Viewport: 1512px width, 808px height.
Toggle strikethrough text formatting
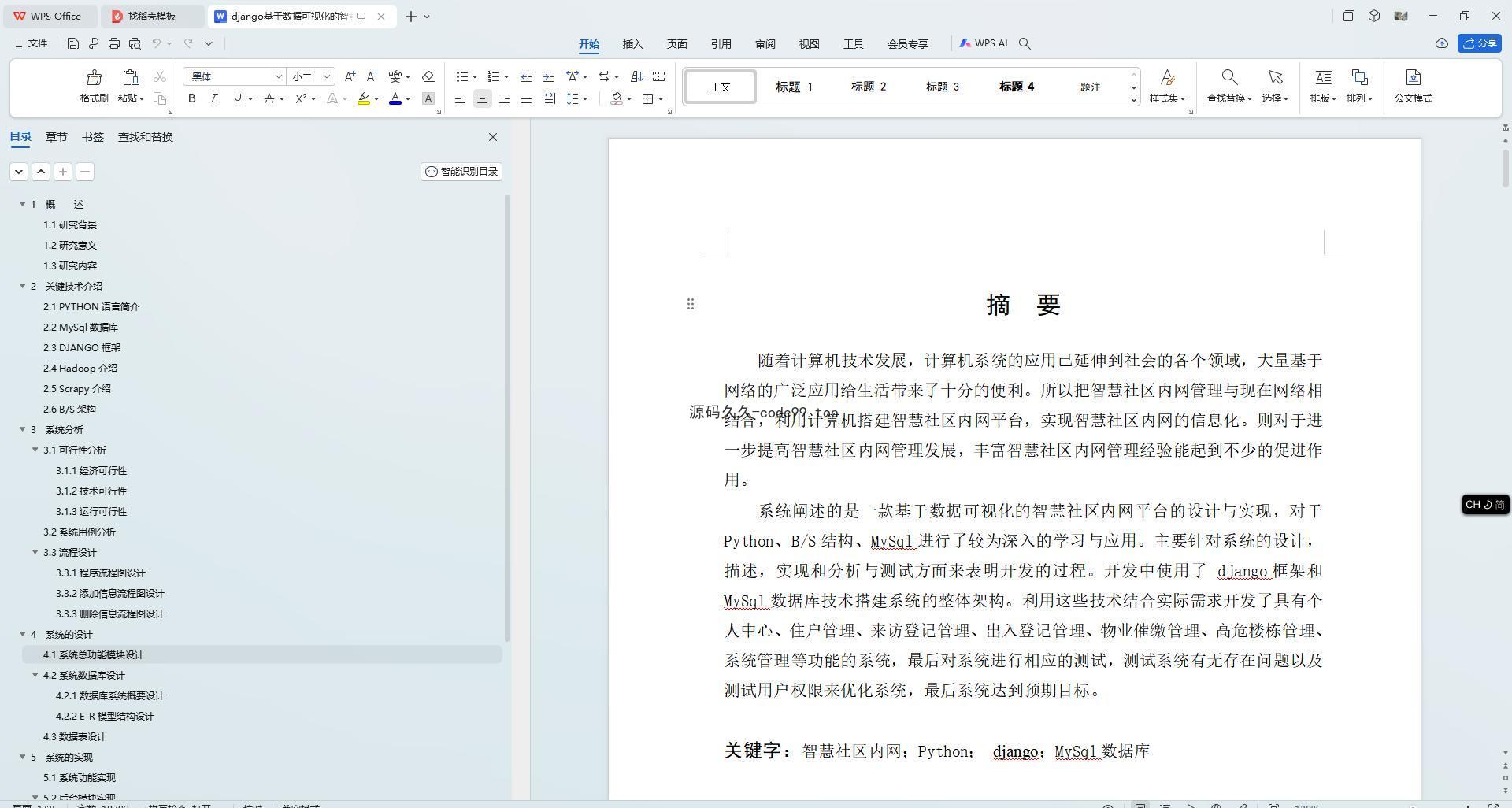269,98
